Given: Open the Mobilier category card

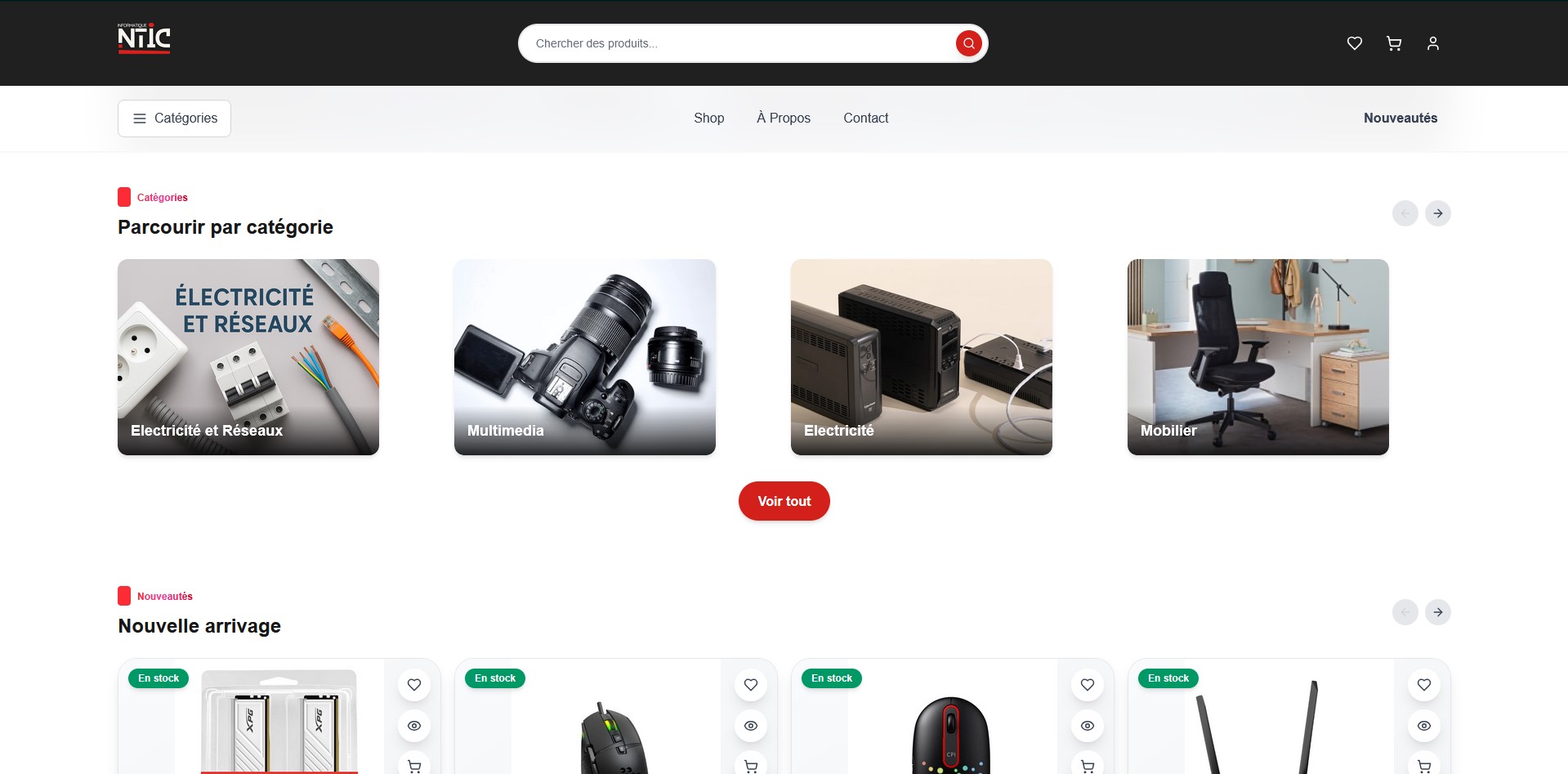Looking at the screenshot, I should 1258,357.
